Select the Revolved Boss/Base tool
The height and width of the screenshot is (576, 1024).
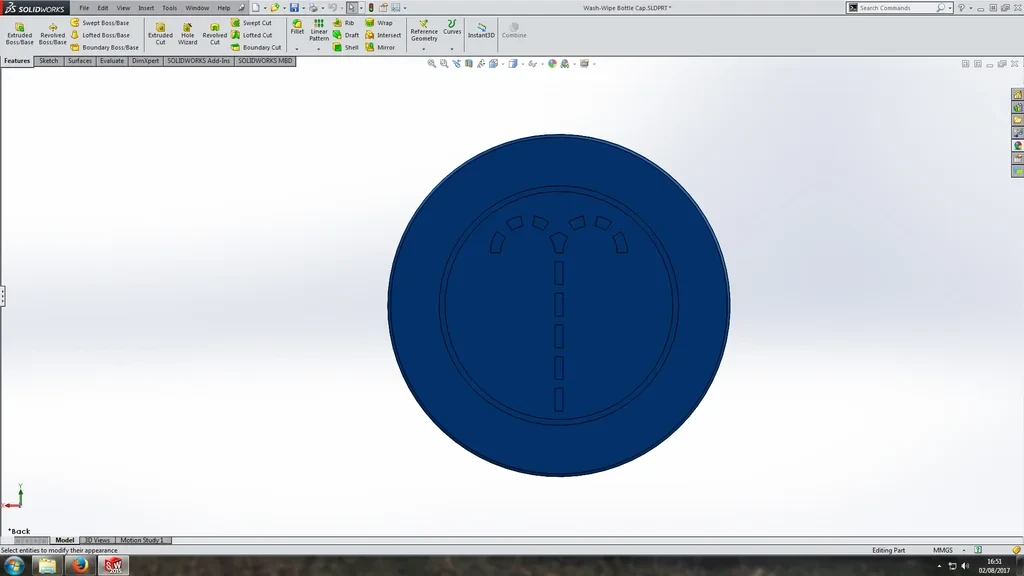(x=52, y=34)
